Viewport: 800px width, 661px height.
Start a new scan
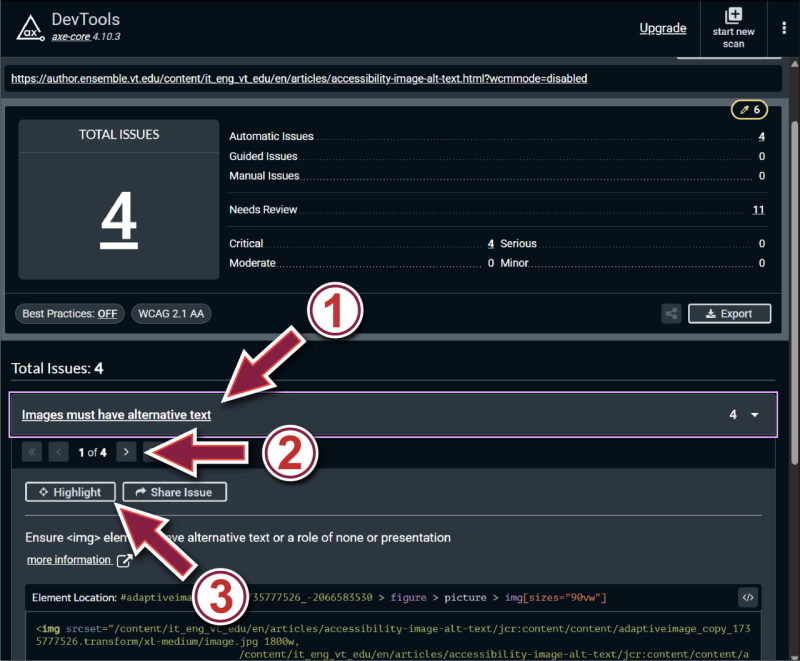coord(733,27)
